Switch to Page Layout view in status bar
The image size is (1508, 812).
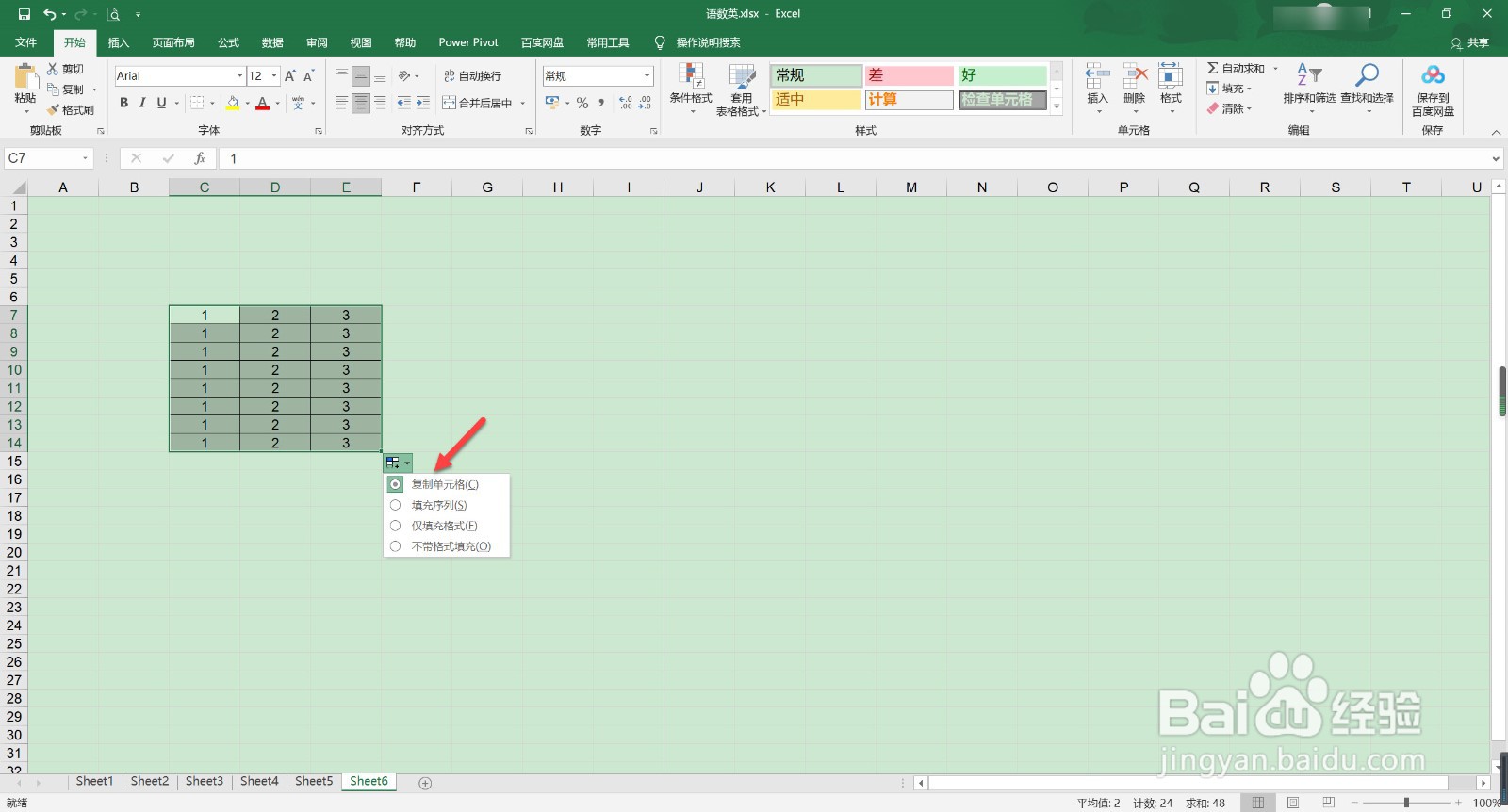[x=1293, y=803]
